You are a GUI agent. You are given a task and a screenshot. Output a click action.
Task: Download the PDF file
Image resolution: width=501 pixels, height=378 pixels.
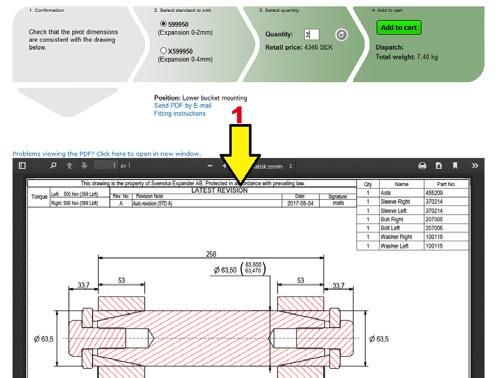coord(439,166)
